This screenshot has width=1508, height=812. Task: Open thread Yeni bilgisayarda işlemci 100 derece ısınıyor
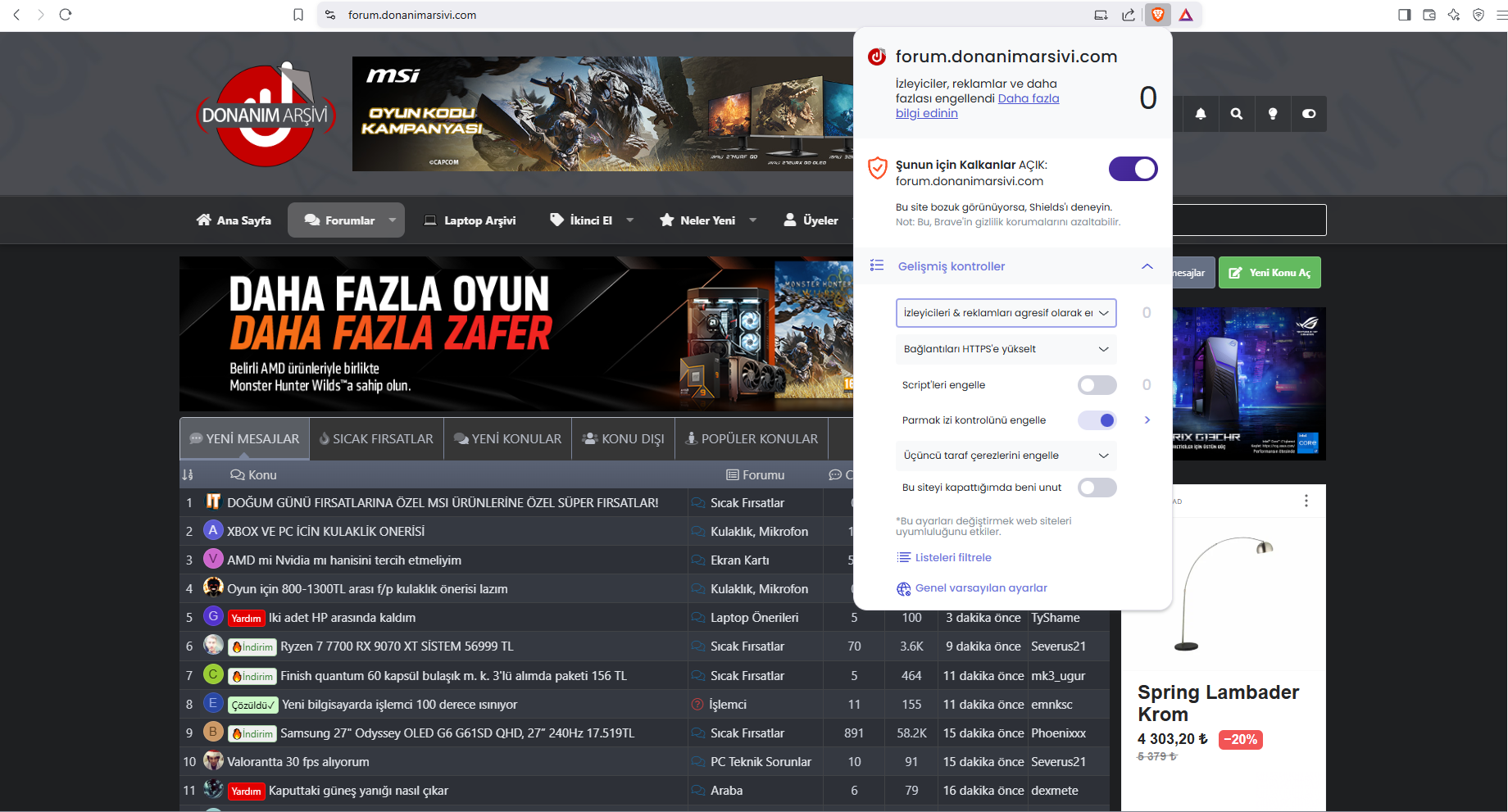400,704
